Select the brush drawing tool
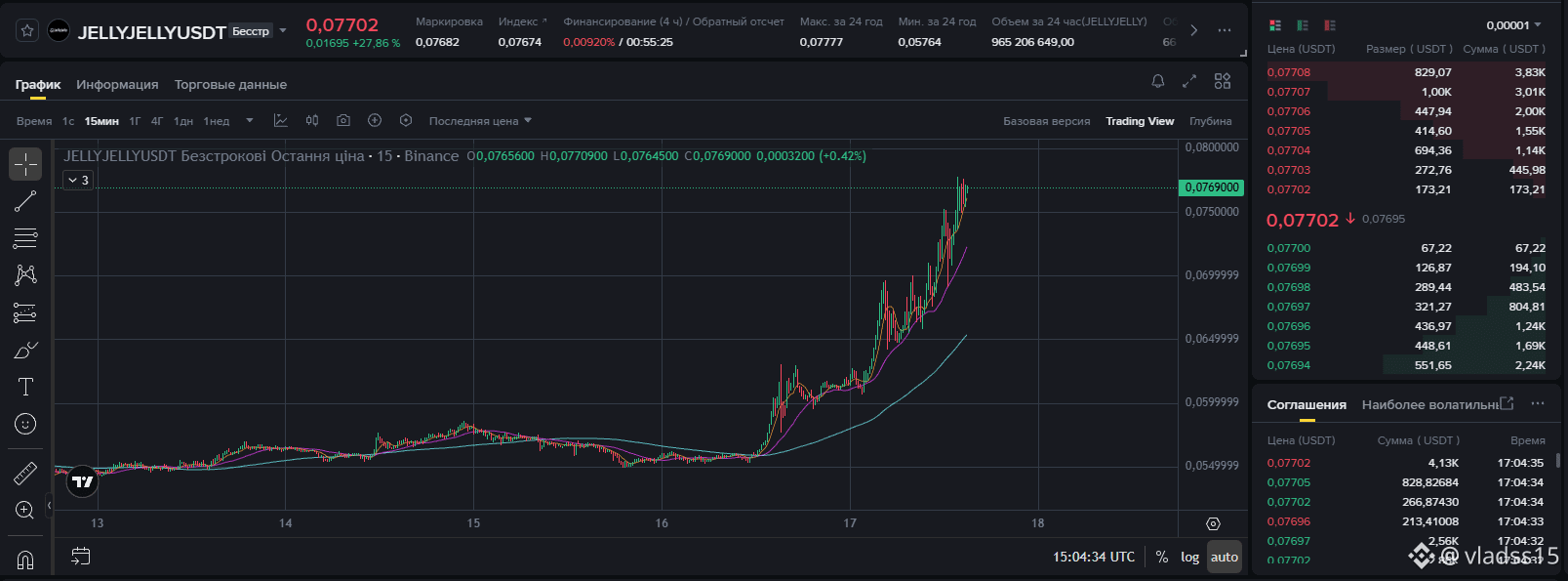The image size is (1568, 581). coord(25,350)
